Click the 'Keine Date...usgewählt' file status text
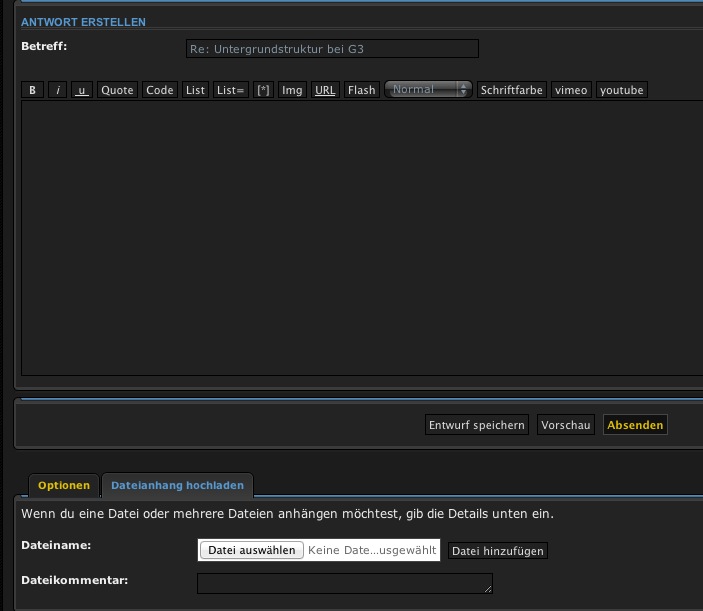Viewport: 703px width, 611px height. click(x=372, y=550)
